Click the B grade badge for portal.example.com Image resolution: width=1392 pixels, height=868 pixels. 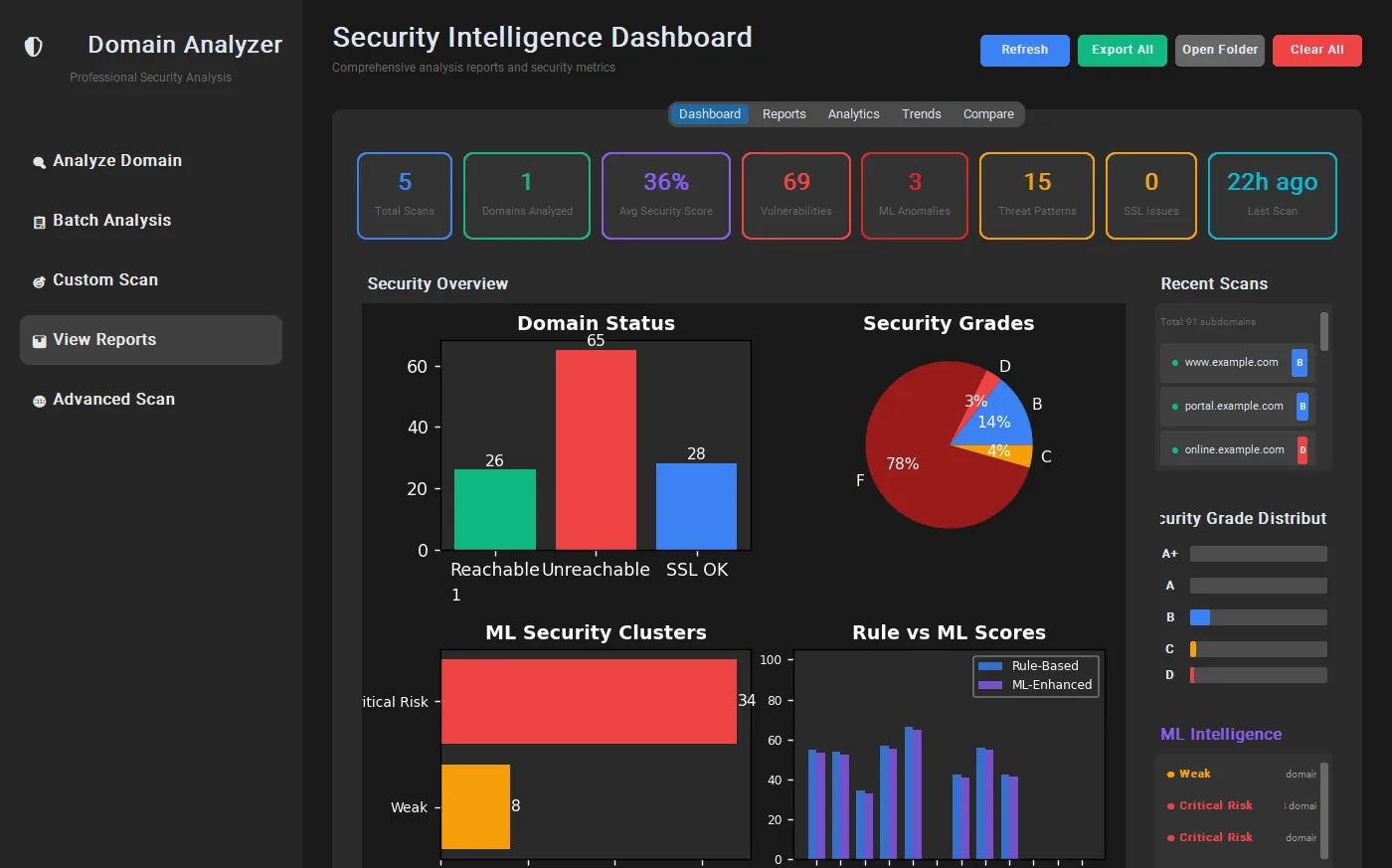tap(1303, 407)
